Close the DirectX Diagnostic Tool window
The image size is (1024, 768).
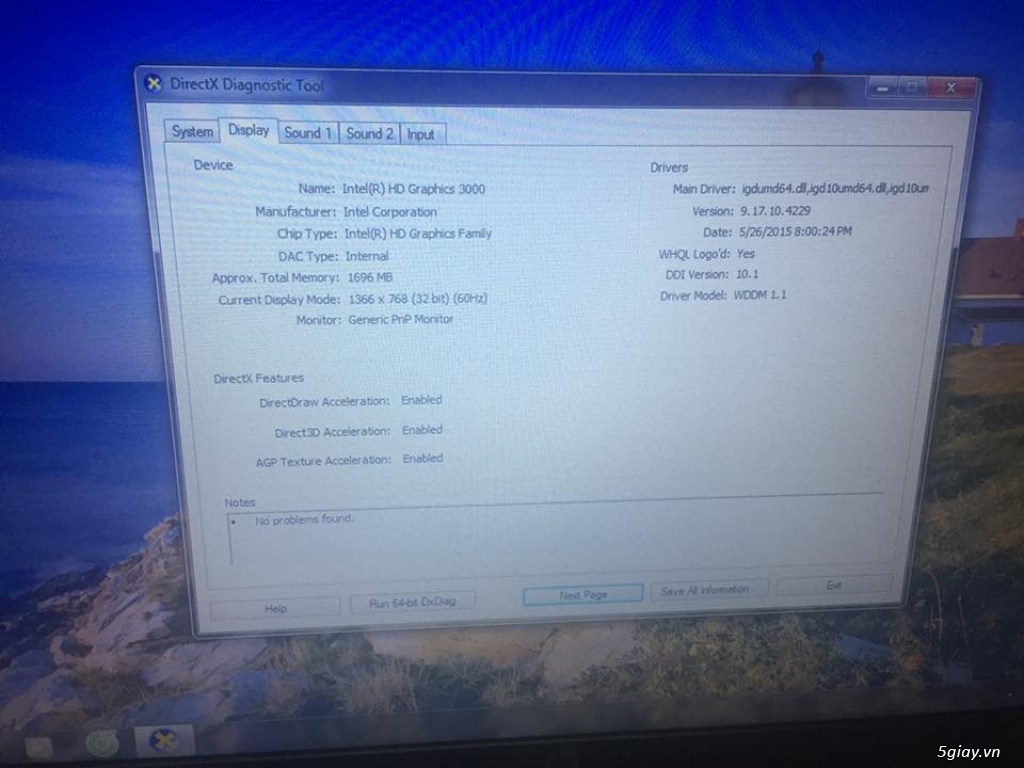point(951,87)
